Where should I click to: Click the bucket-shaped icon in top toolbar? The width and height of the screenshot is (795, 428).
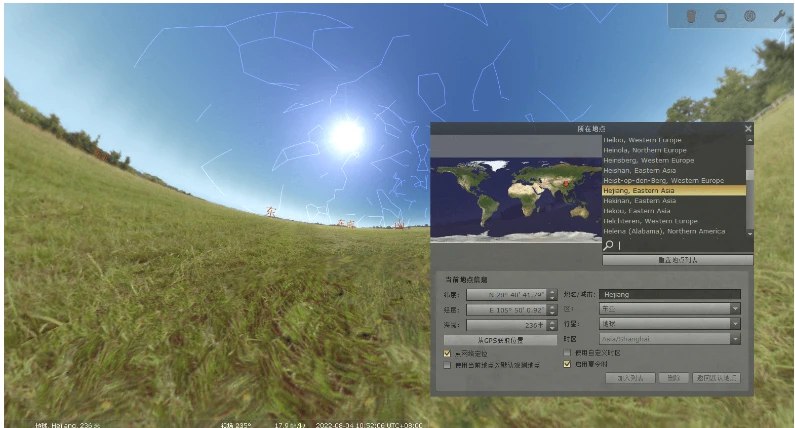[x=691, y=16]
